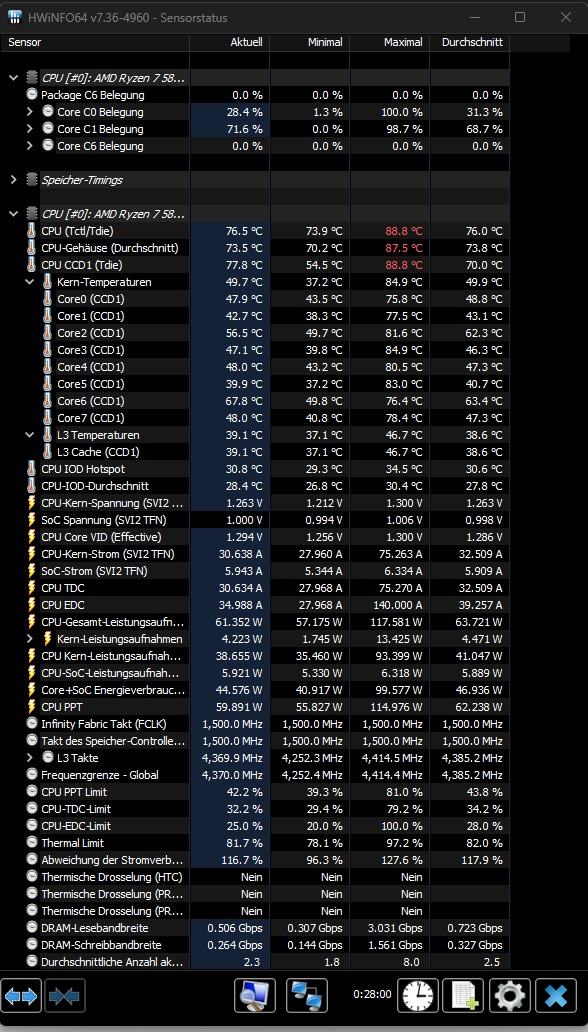Click average value 4,385.2 MHz of L3 Takte

(472, 758)
